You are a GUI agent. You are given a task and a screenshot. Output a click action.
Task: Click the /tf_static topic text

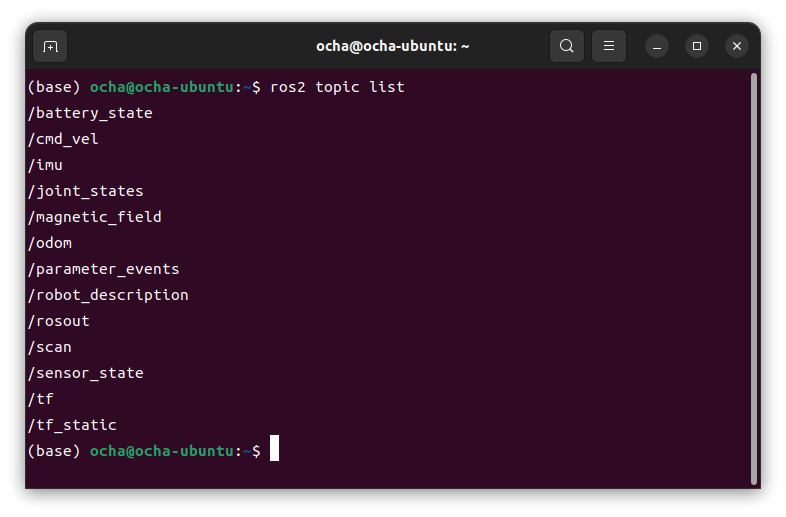pyautogui.click(x=72, y=425)
